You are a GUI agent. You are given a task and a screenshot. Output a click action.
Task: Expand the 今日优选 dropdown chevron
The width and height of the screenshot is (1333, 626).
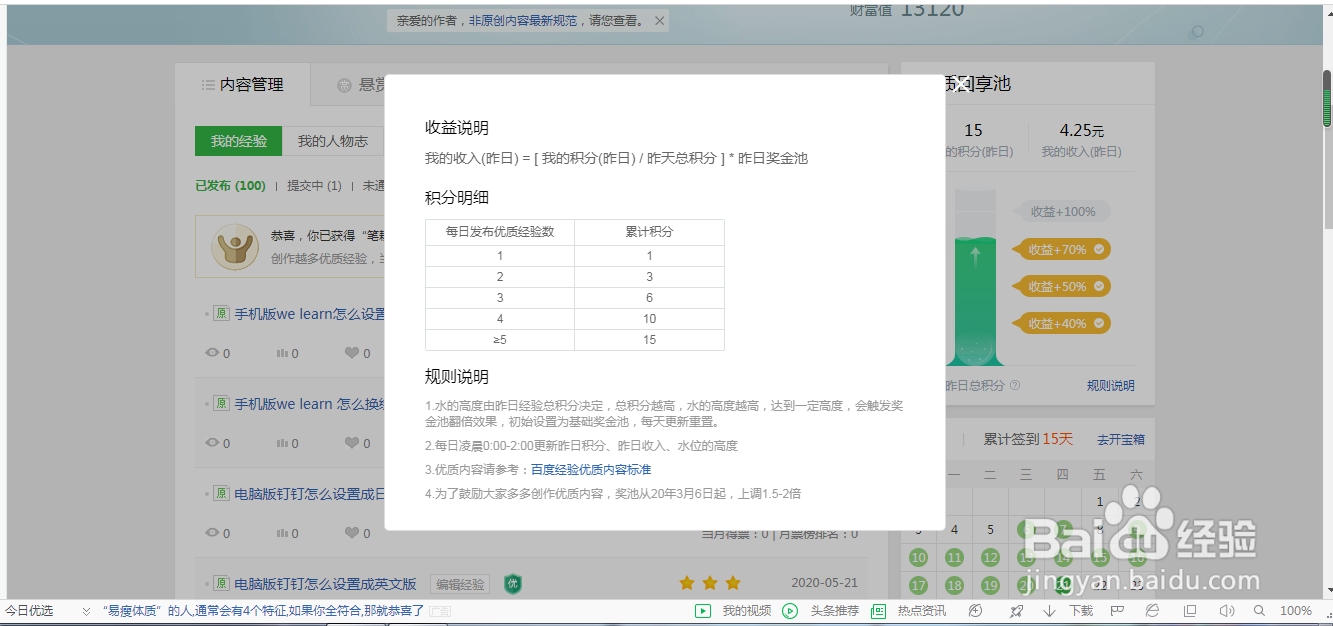[86, 610]
